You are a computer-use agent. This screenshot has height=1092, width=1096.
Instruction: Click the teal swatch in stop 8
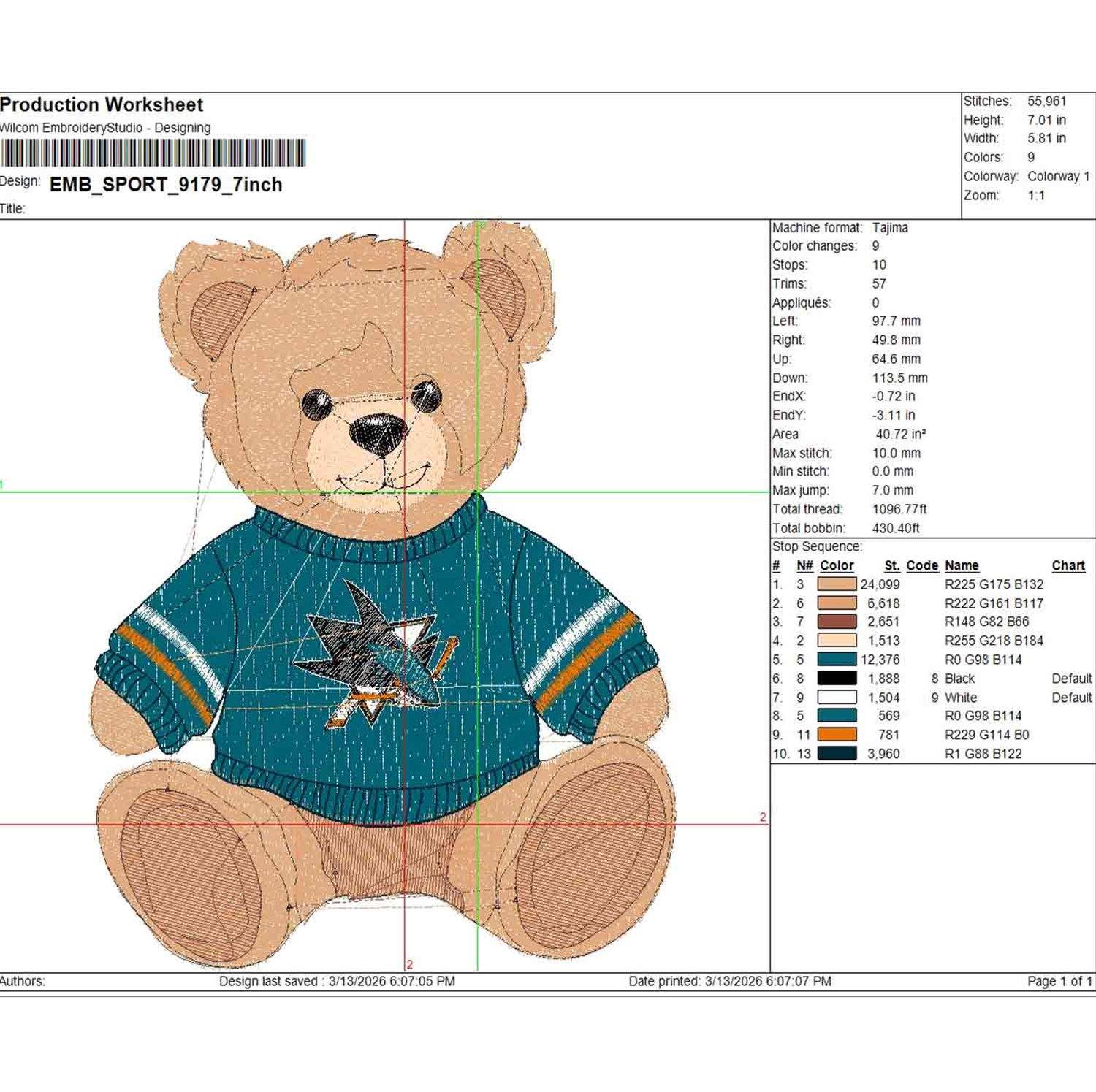tap(837, 716)
